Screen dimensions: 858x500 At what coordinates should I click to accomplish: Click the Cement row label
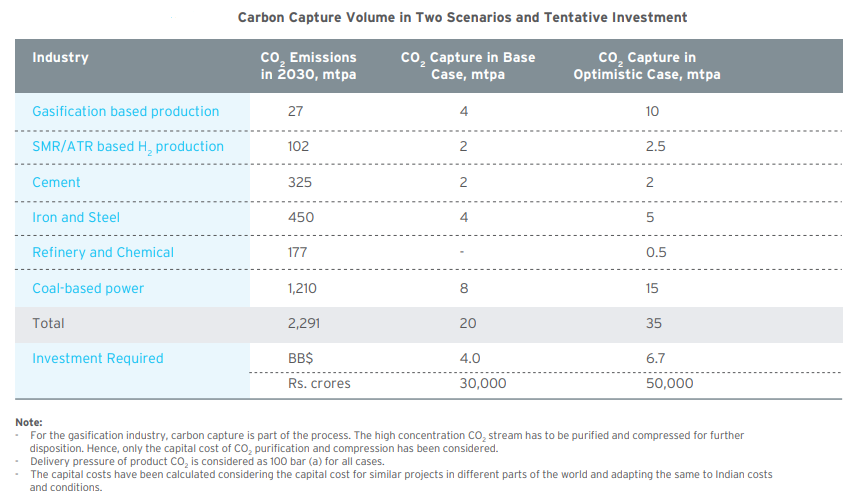56,183
